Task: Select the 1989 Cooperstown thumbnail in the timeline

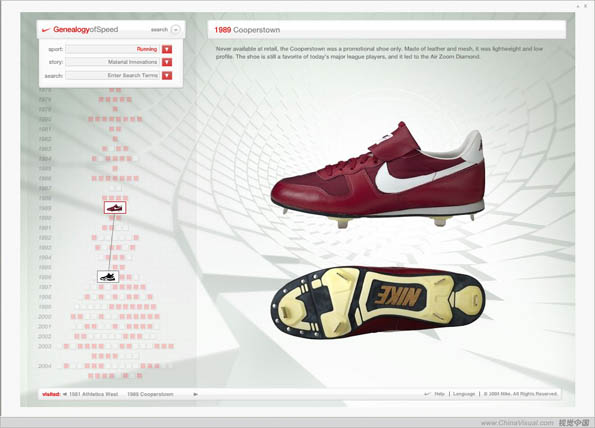Action: click(115, 208)
